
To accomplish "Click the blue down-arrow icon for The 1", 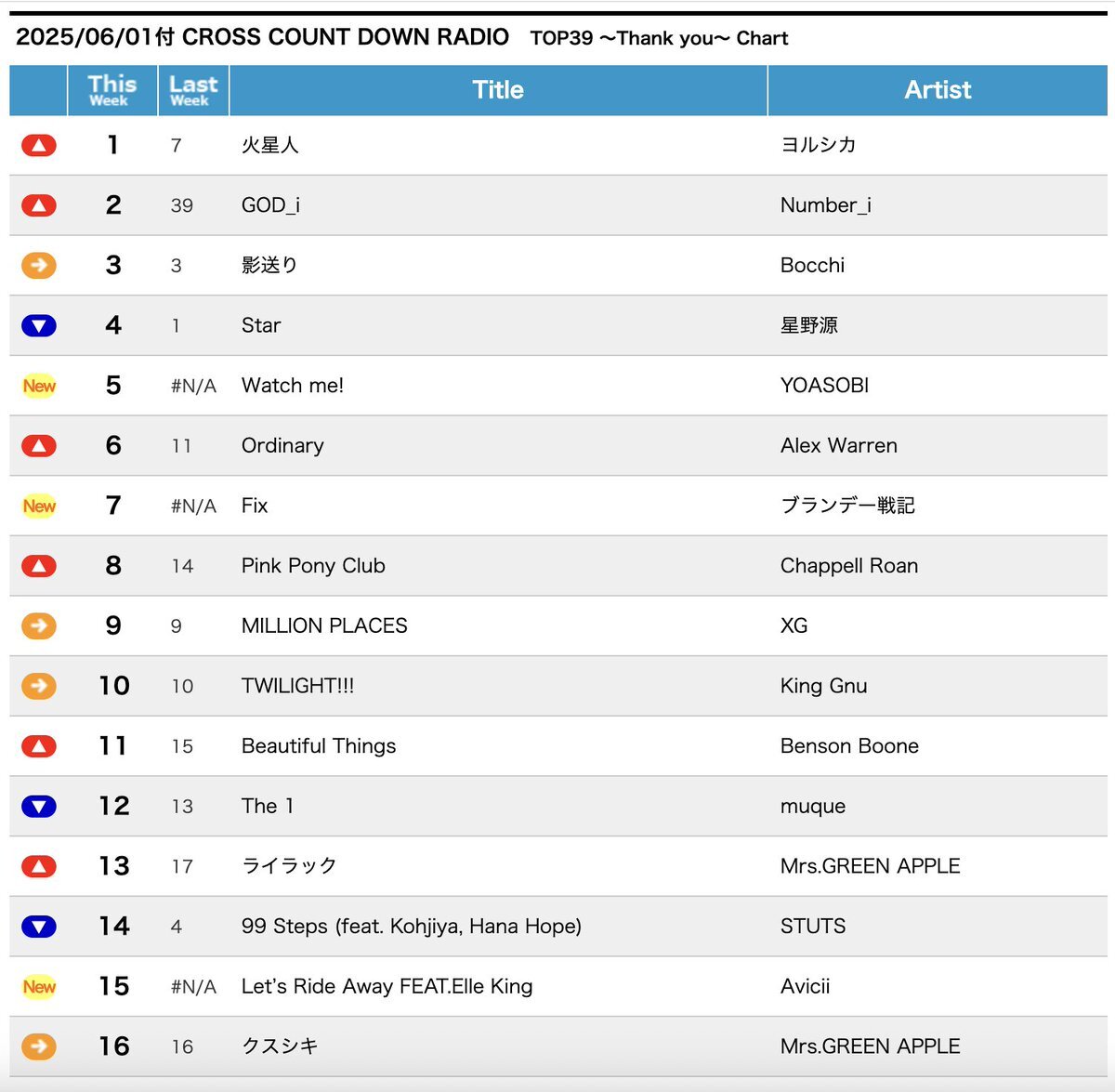I will (x=39, y=806).
